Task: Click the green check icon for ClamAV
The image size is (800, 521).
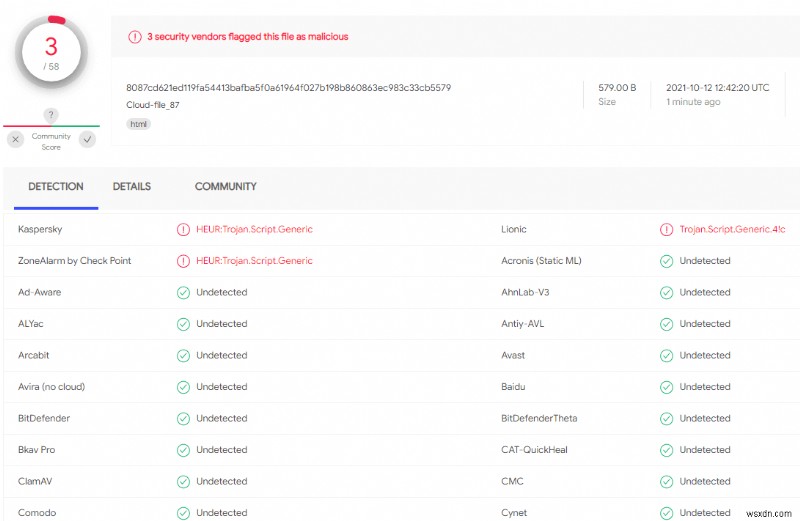Action: pyautogui.click(x=183, y=481)
